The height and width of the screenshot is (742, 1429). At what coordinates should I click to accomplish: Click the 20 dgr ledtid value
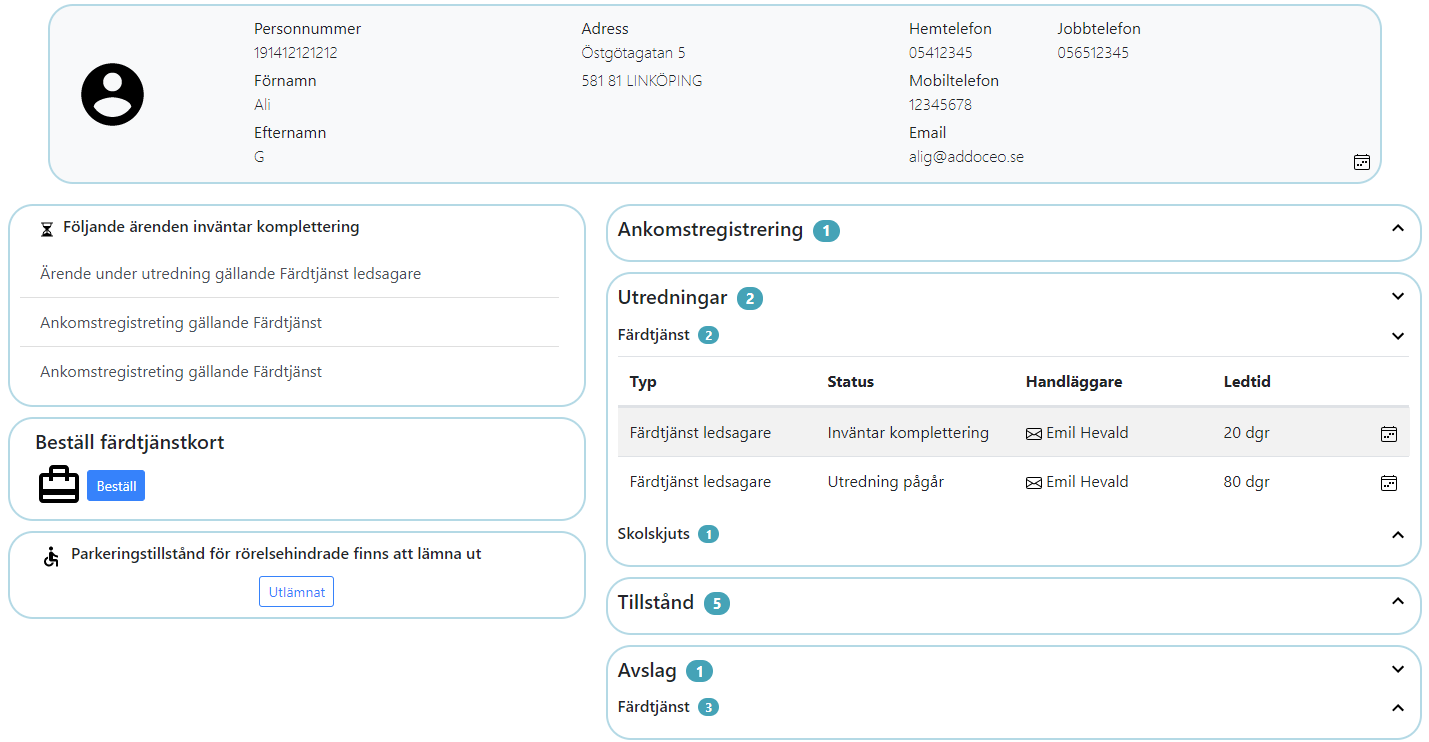click(1247, 433)
